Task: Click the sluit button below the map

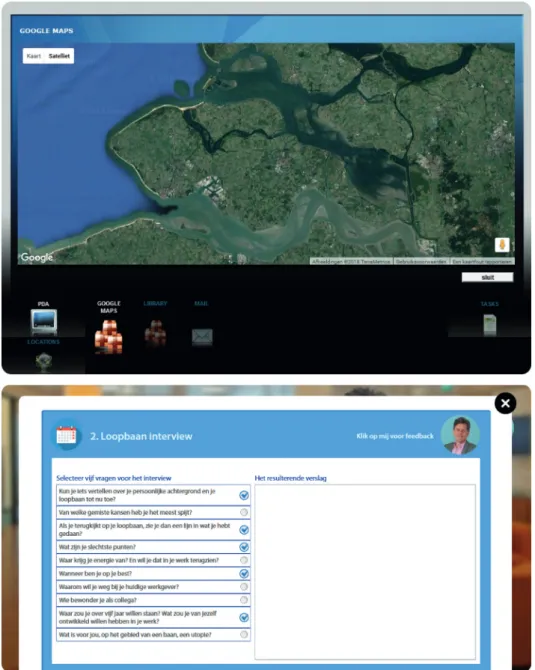Action: (487, 277)
